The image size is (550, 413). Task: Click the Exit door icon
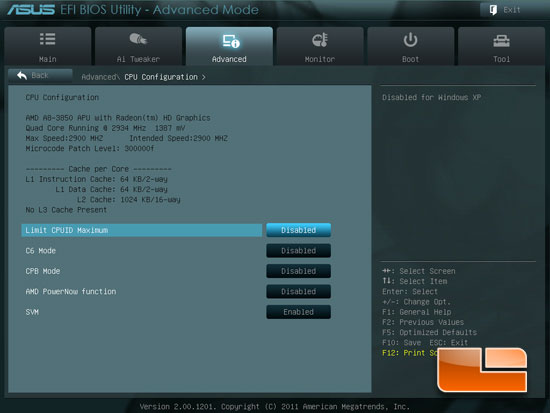pyautogui.click(x=493, y=10)
